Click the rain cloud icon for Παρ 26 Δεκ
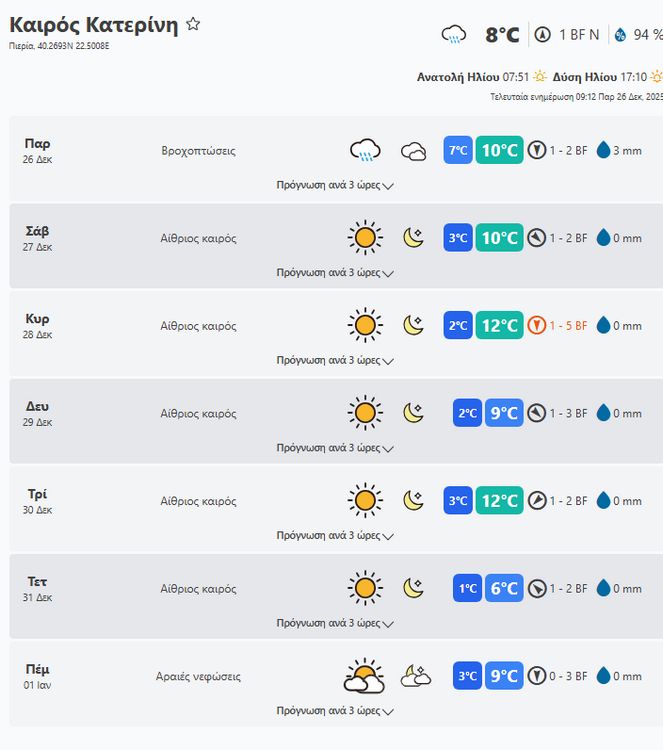The height and width of the screenshot is (750, 663). pos(365,151)
